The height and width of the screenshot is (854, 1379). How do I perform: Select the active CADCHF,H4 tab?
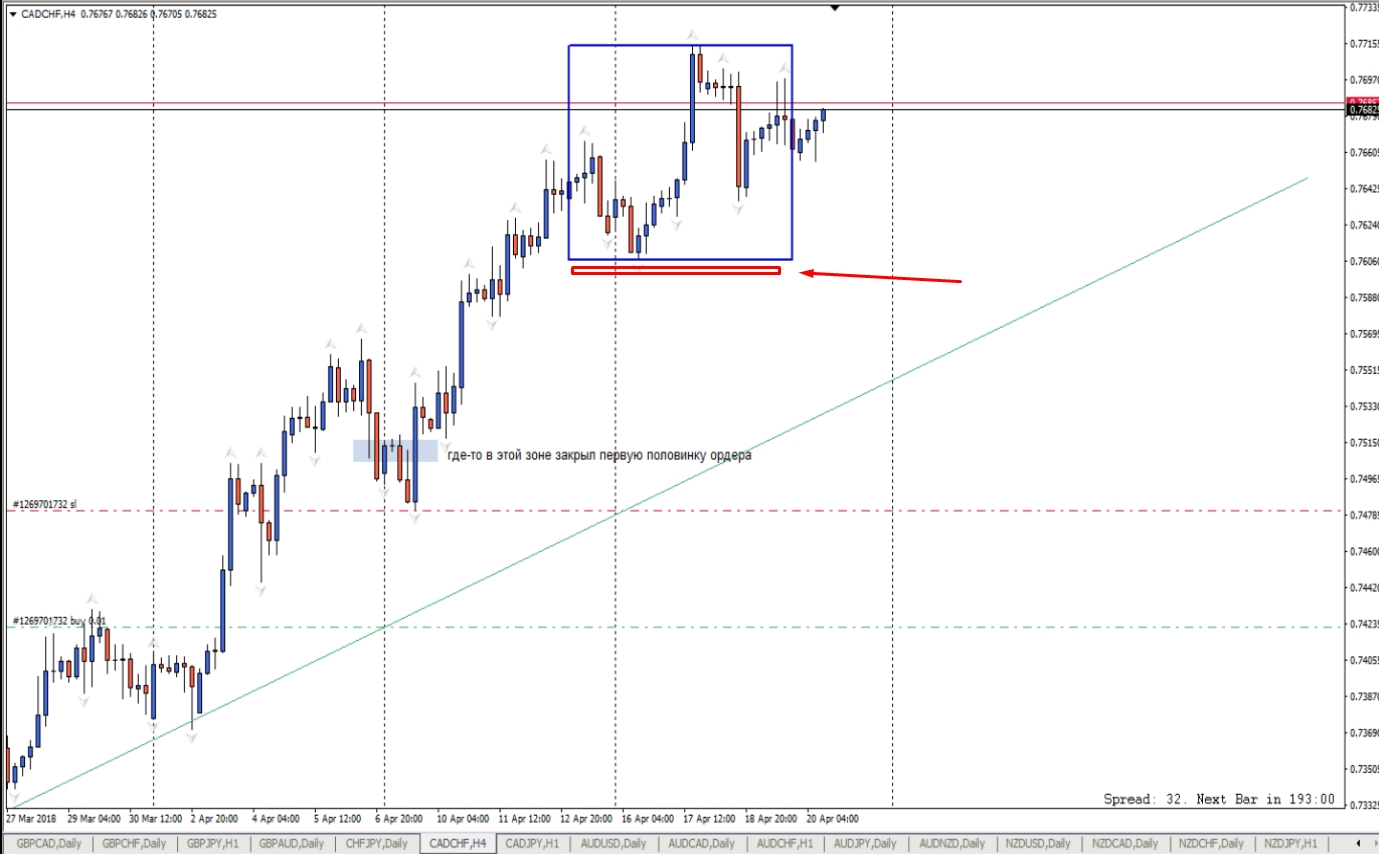458,843
